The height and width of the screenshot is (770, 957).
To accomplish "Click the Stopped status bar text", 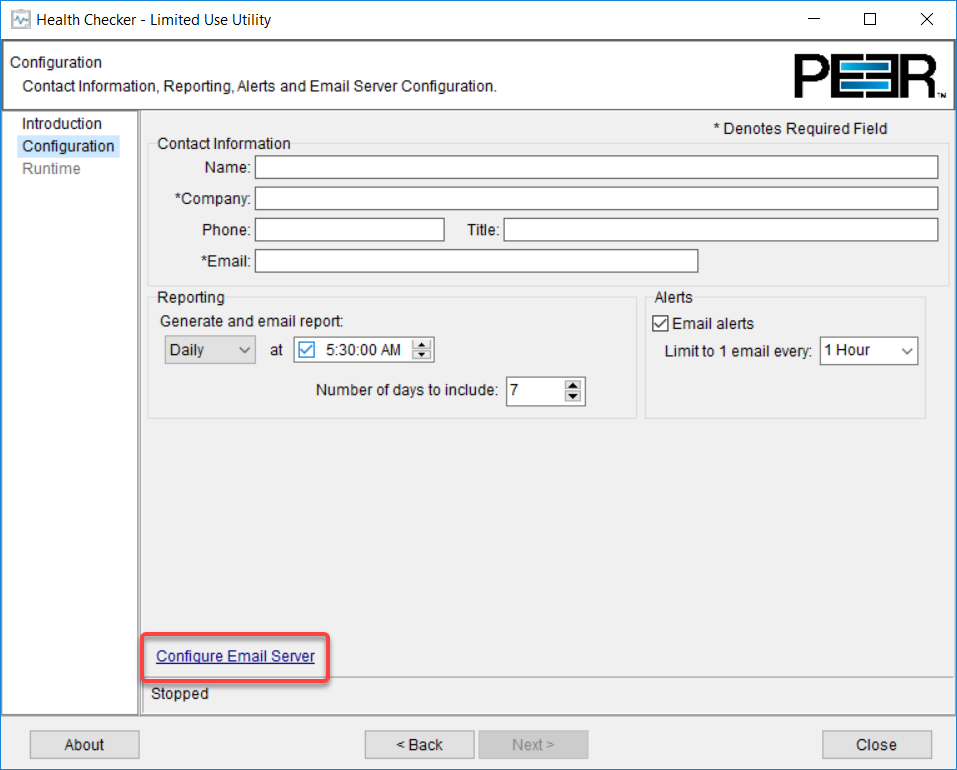I will click(179, 693).
